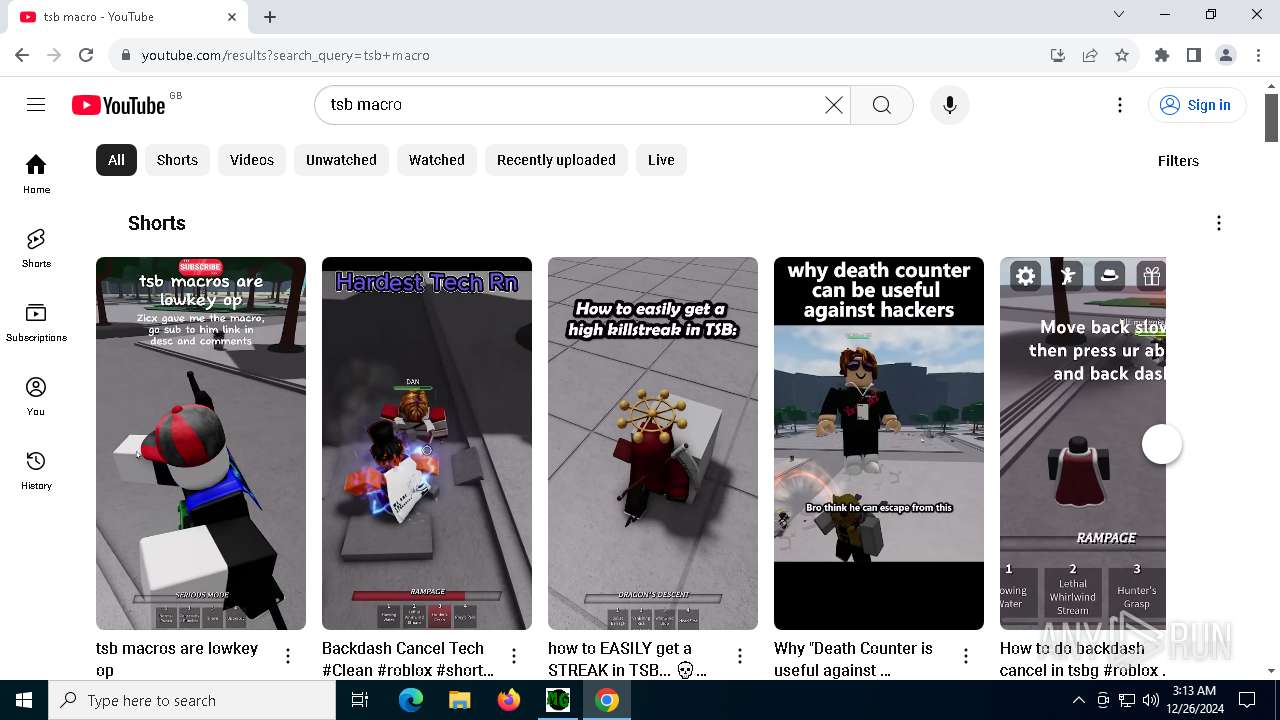Launch Microsoft Edge from taskbar
Image resolution: width=1280 pixels, height=720 pixels.
[x=411, y=700]
